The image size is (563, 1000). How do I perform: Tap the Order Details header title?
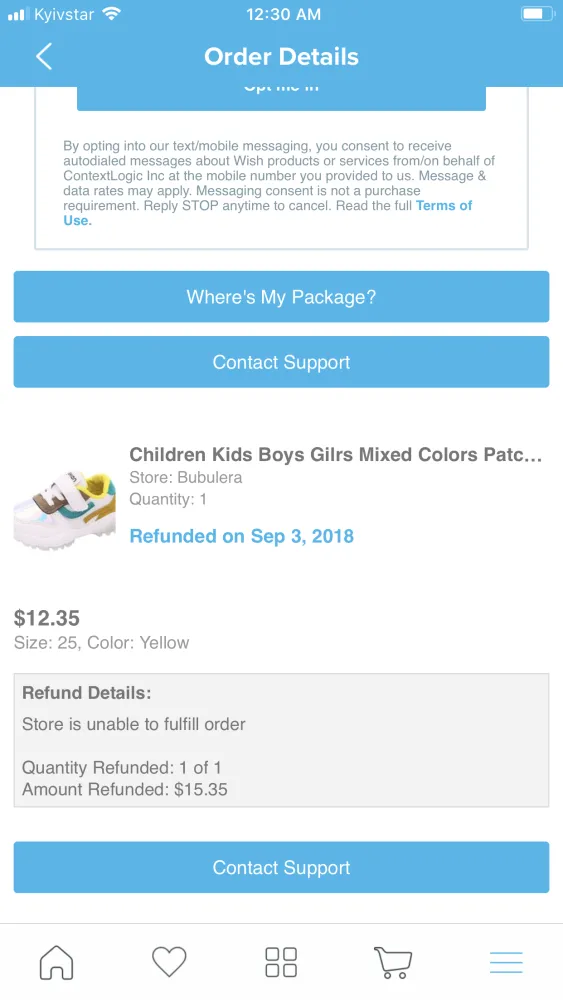click(x=281, y=57)
